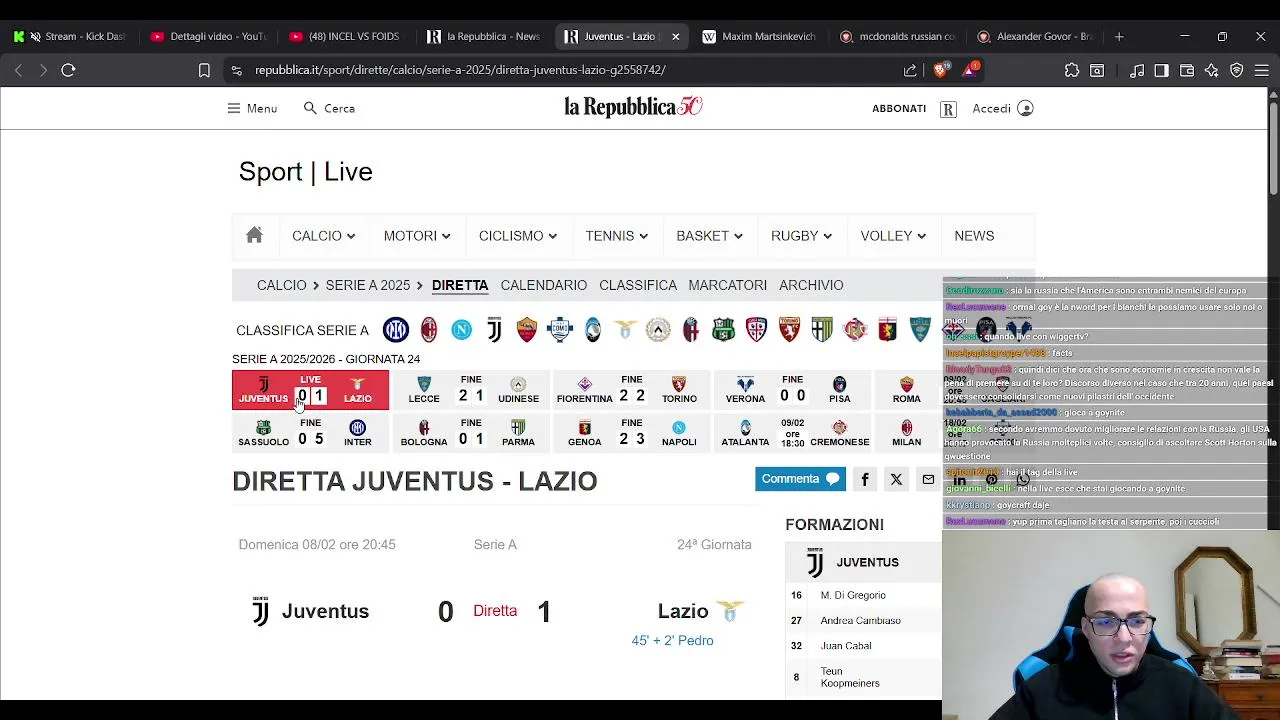Expand the TENNIS dropdown
Screen dimensions: 1280x720
617,236
